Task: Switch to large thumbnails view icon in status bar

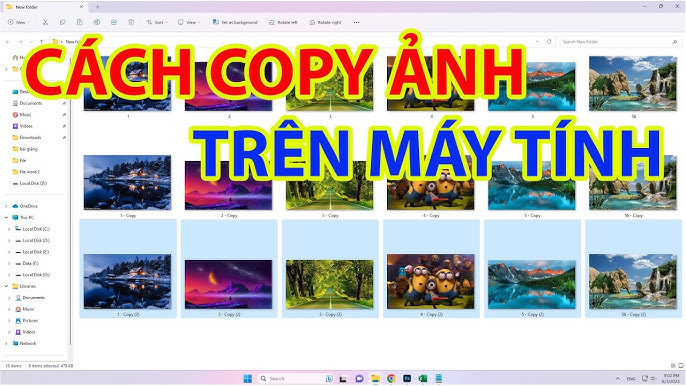Action: pyautogui.click(x=681, y=365)
